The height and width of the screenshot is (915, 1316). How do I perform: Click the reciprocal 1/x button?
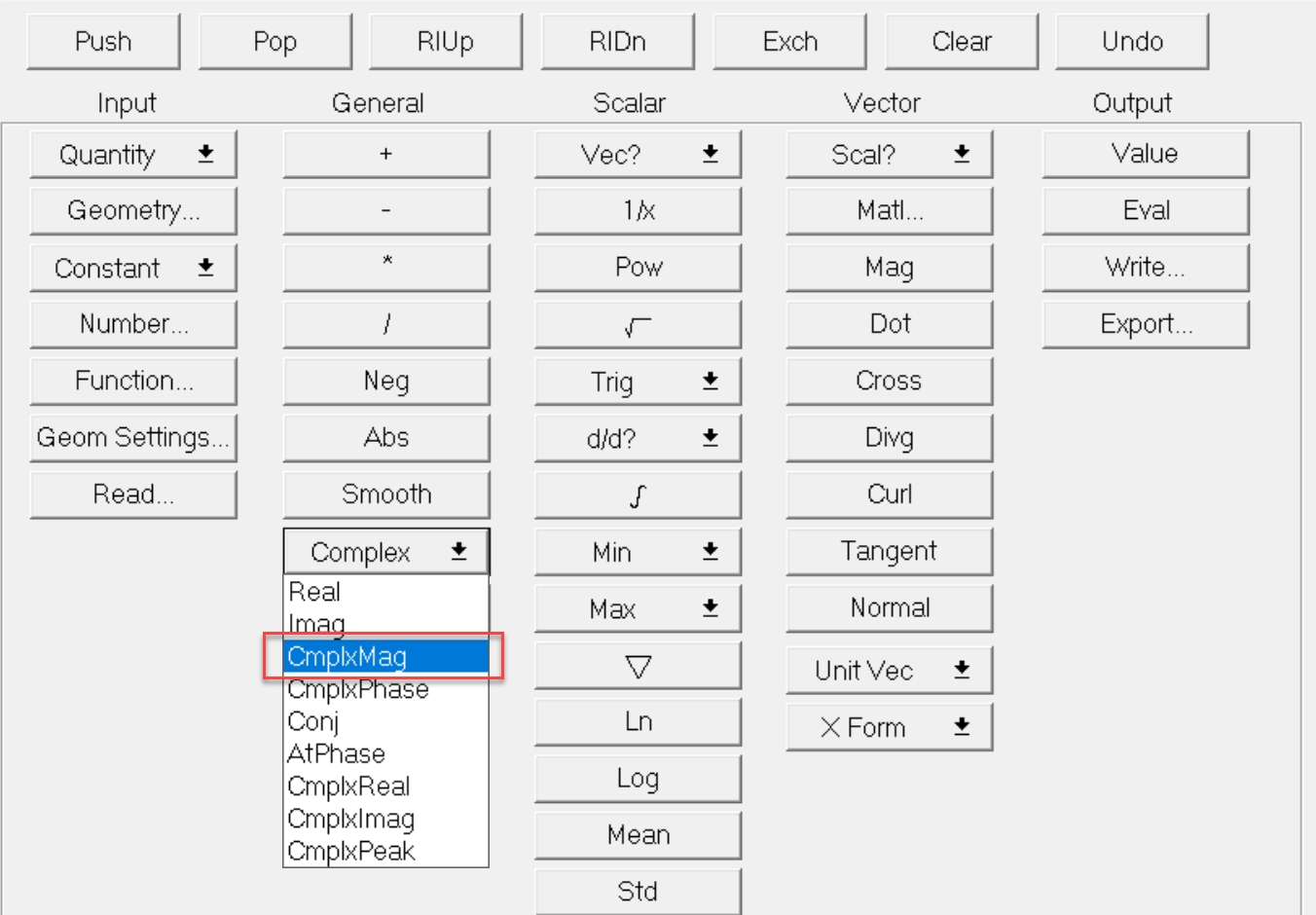pos(638,211)
